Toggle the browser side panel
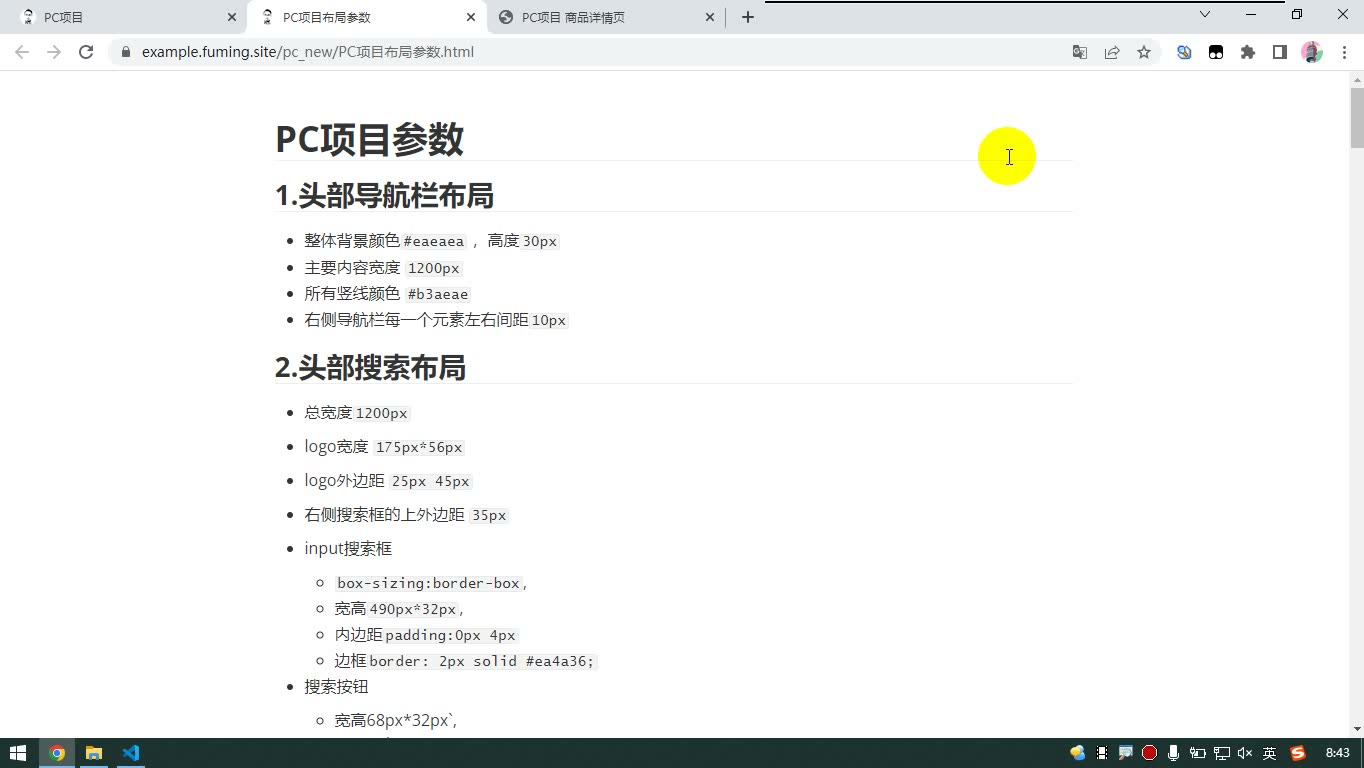 click(x=1280, y=52)
